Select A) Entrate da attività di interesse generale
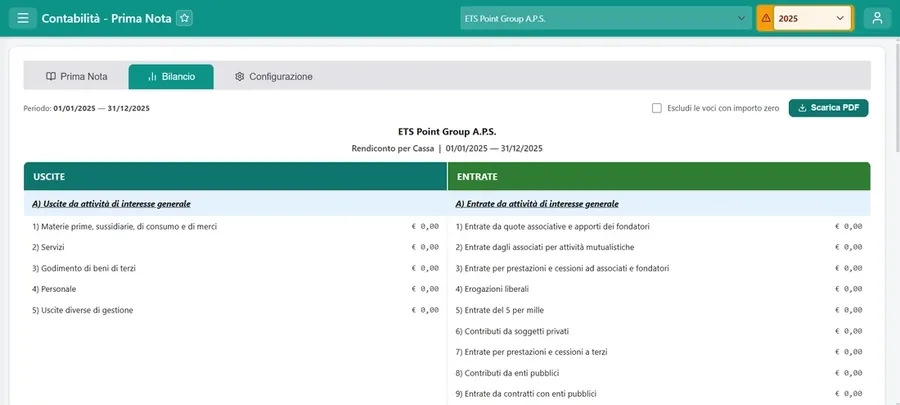 (537, 204)
